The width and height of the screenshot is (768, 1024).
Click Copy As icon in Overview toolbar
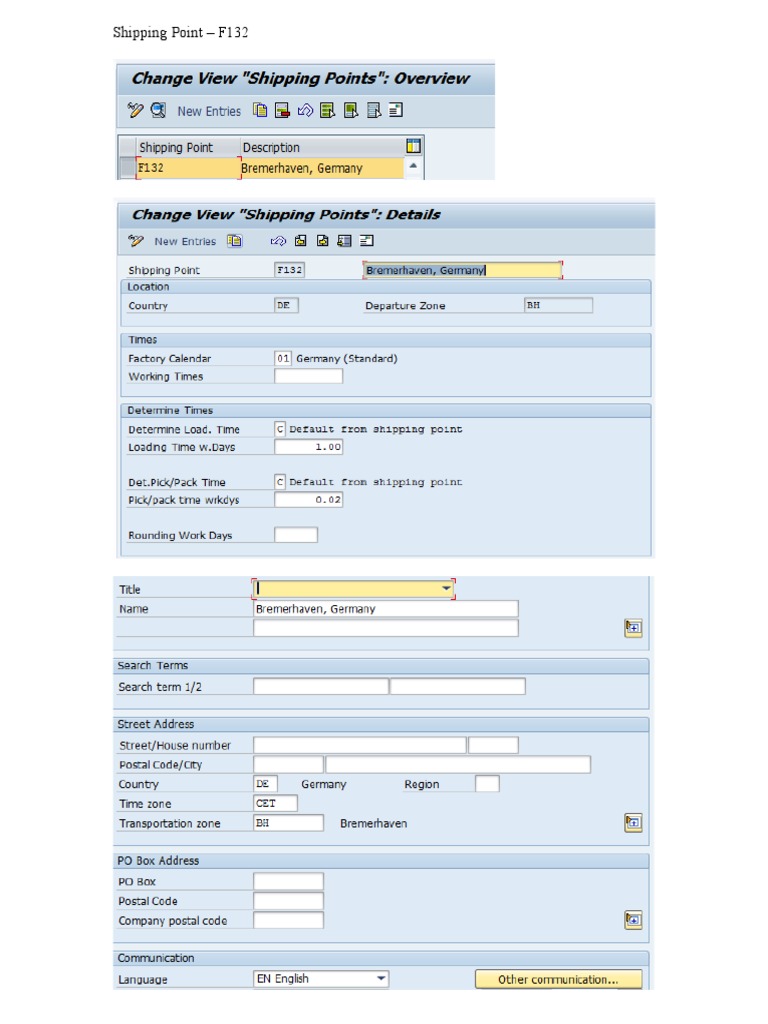click(260, 110)
